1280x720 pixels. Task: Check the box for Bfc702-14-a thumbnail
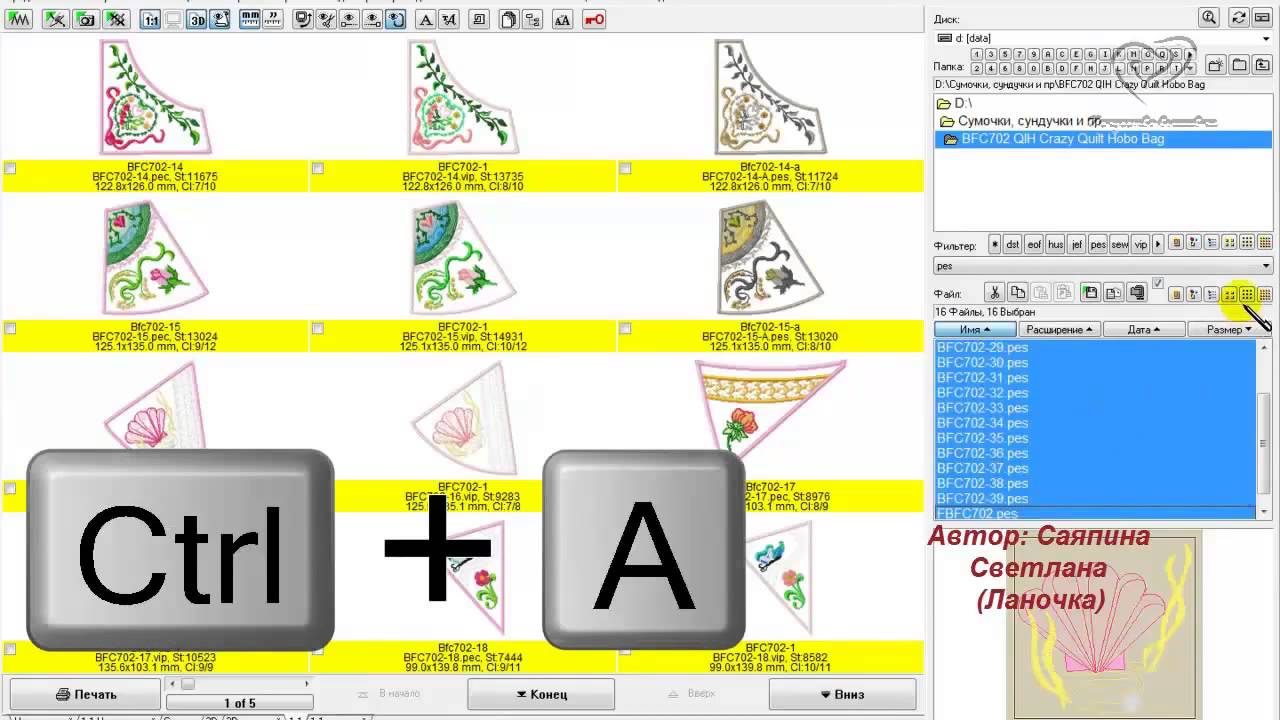coord(625,168)
